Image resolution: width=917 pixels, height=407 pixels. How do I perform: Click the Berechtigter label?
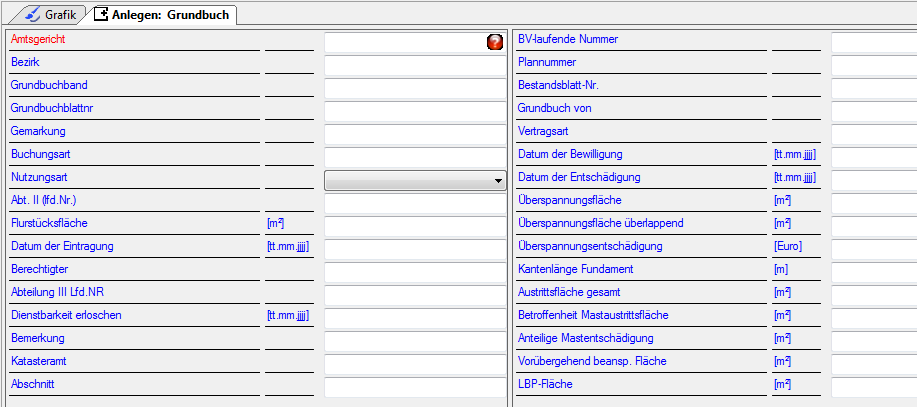(39, 269)
